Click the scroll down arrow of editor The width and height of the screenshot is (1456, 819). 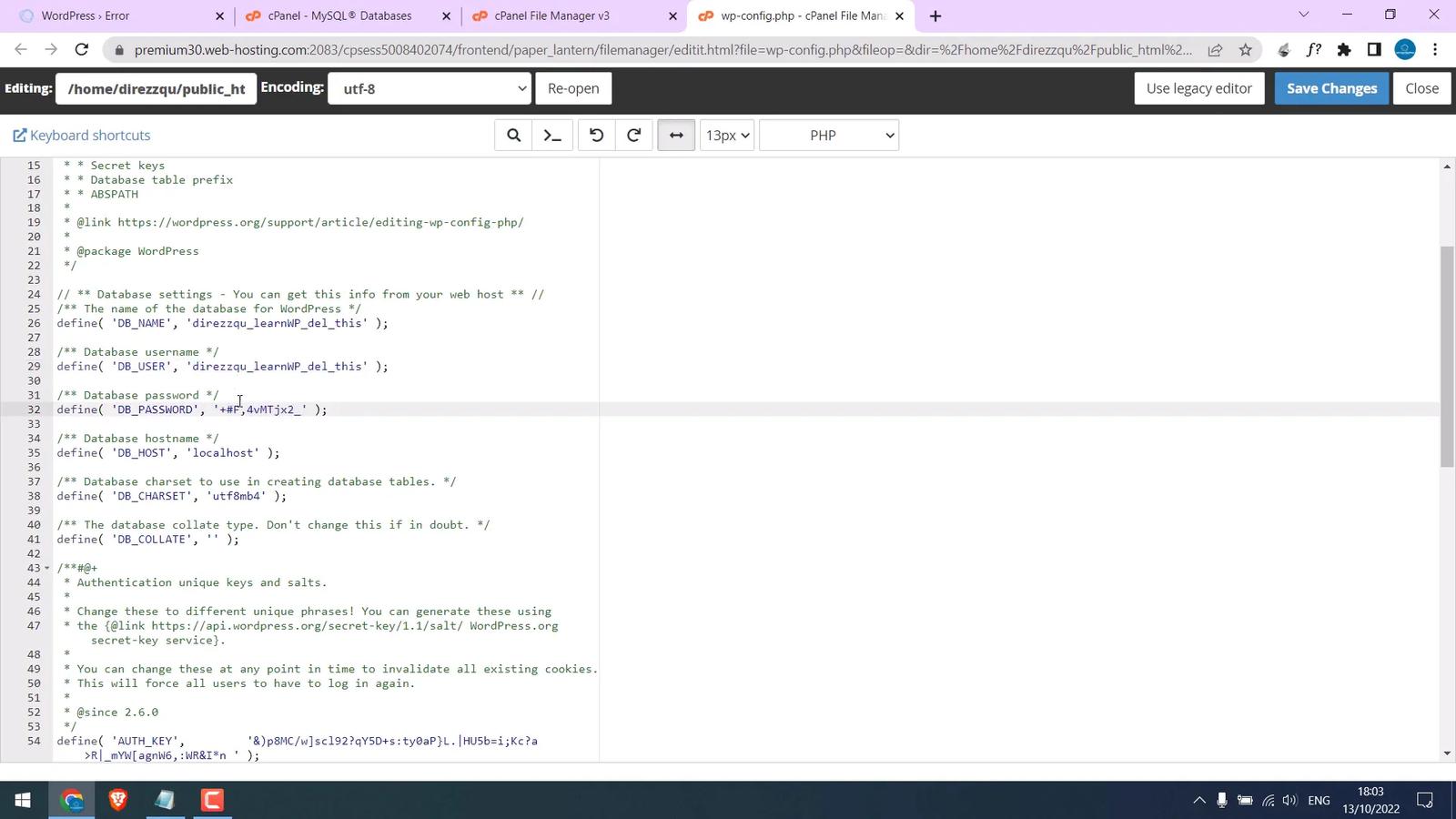pos(1447,753)
